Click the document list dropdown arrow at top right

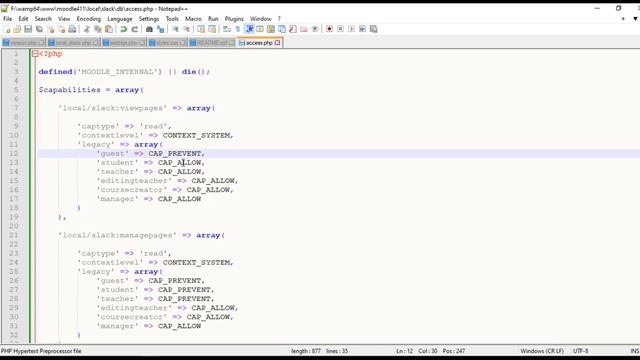635,19
